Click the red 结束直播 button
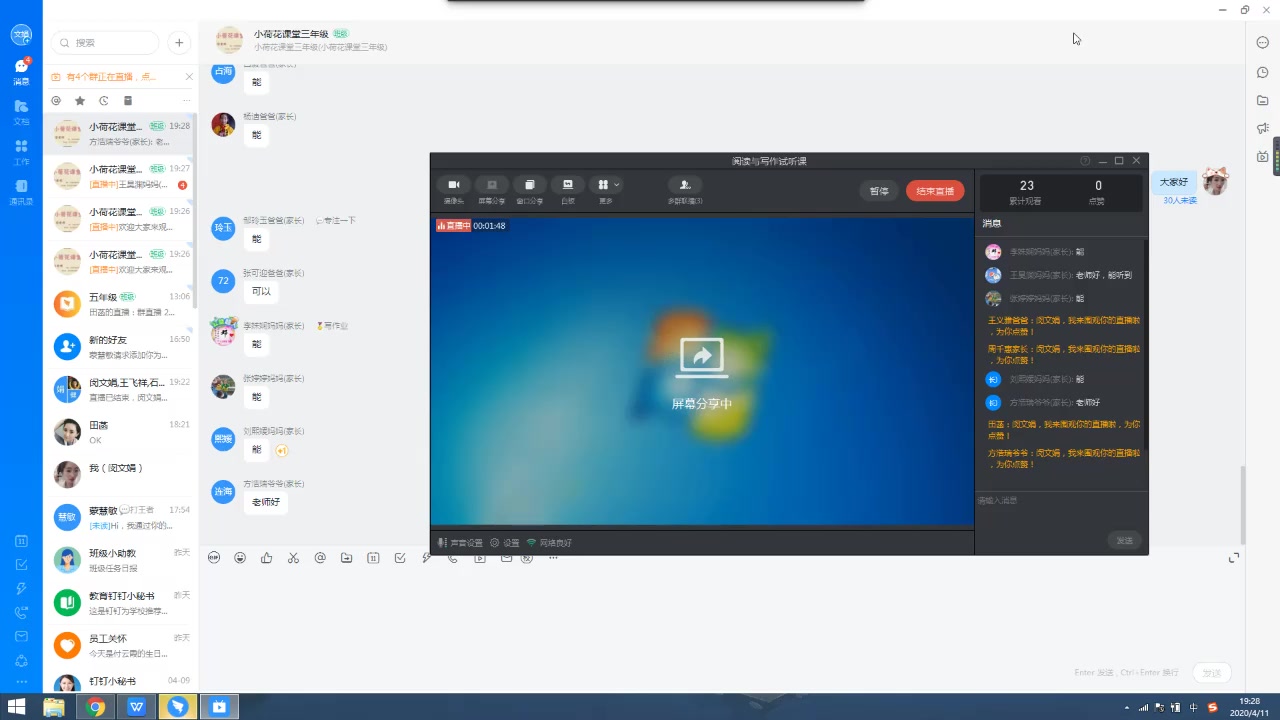1280x720 pixels. pyautogui.click(x=935, y=191)
